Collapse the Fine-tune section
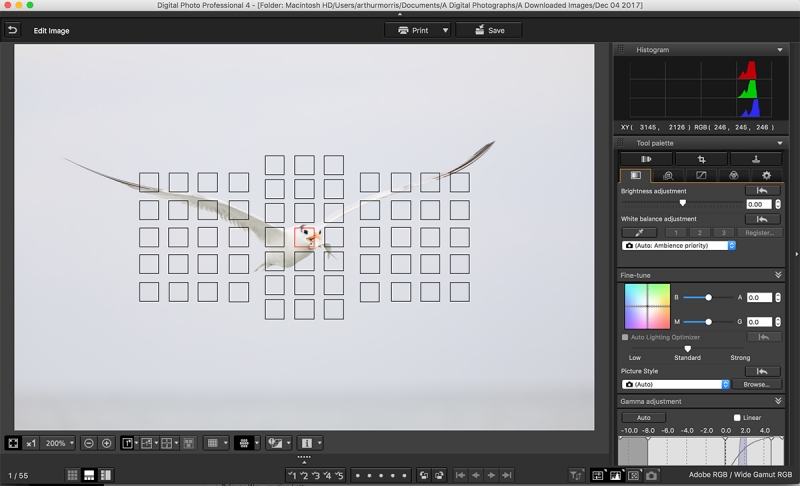The image size is (800, 486). 778,275
